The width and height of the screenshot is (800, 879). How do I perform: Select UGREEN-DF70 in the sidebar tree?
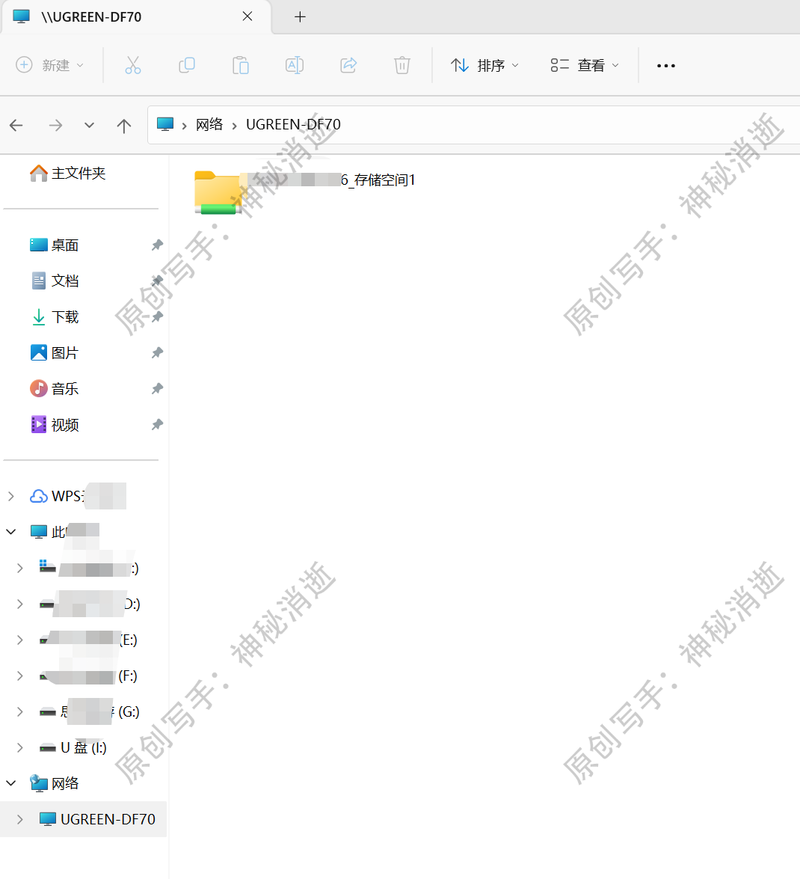[97, 819]
